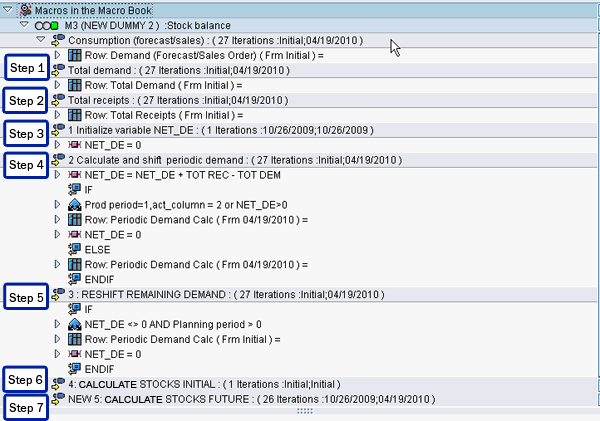
Task: Expand Row: Periodic Demand Calc (Frm Initial)
Action: click(x=57, y=339)
